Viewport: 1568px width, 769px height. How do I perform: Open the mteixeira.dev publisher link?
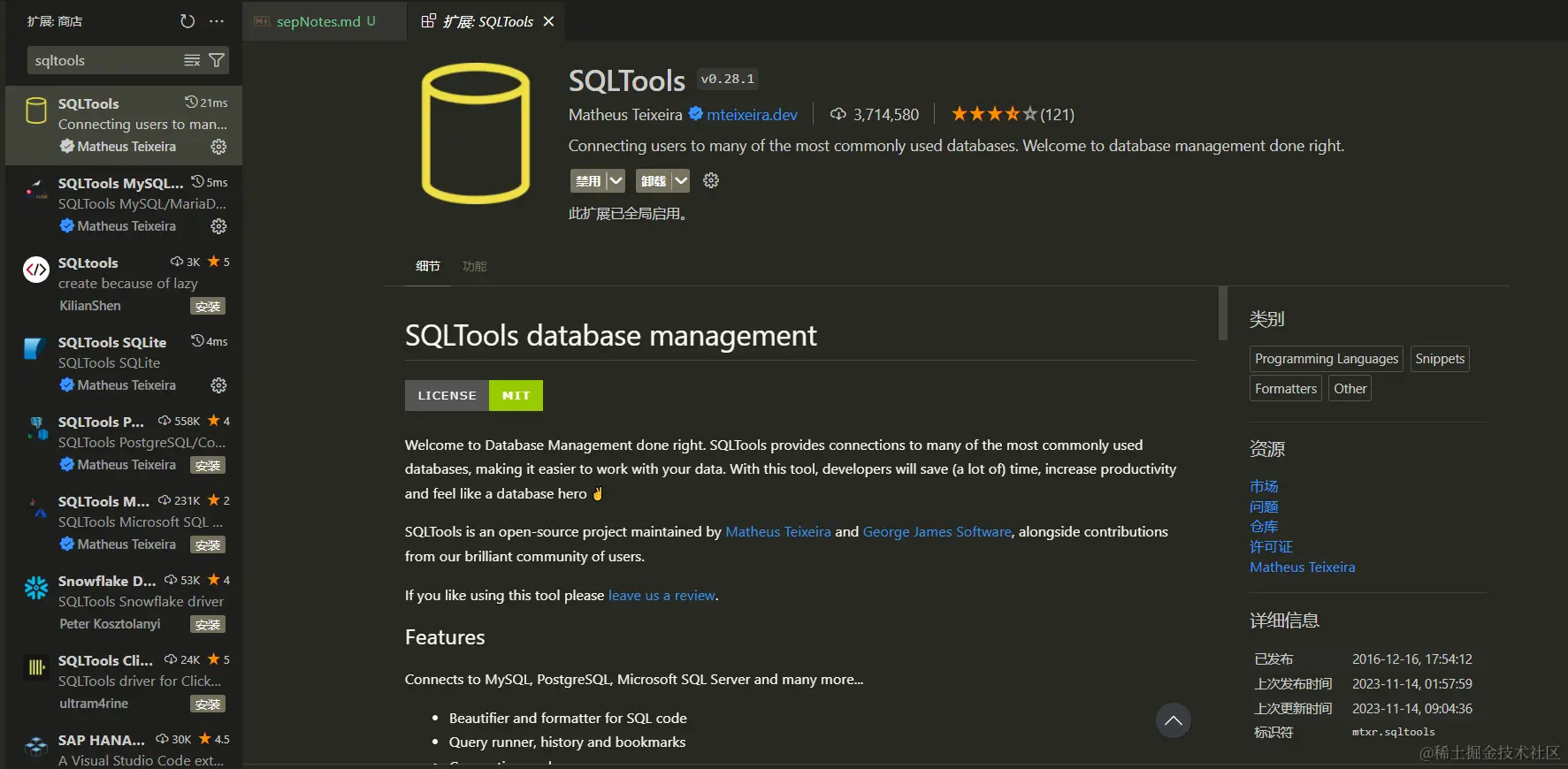tap(752, 114)
